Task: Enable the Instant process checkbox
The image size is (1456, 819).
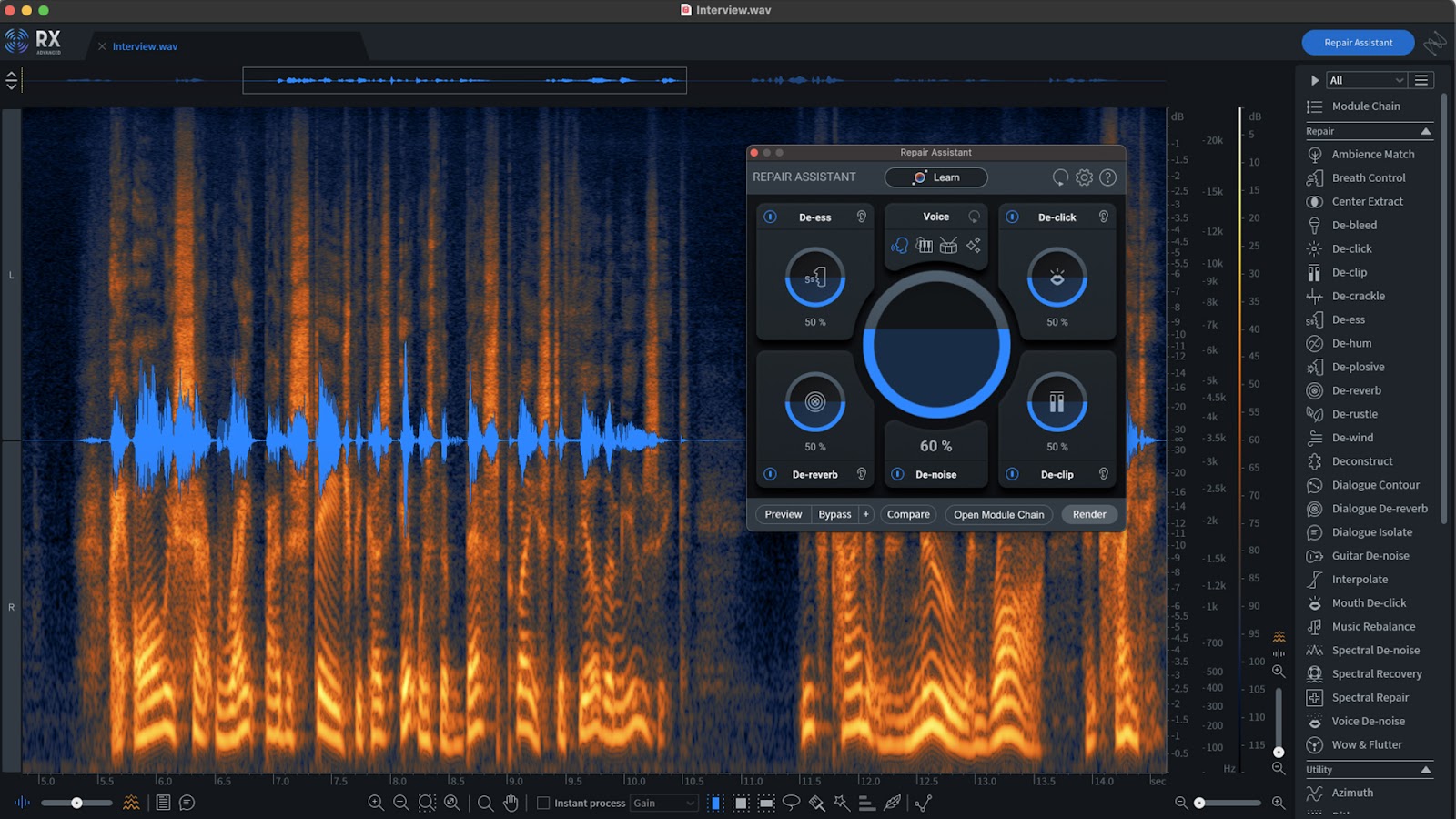Action: [x=542, y=803]
